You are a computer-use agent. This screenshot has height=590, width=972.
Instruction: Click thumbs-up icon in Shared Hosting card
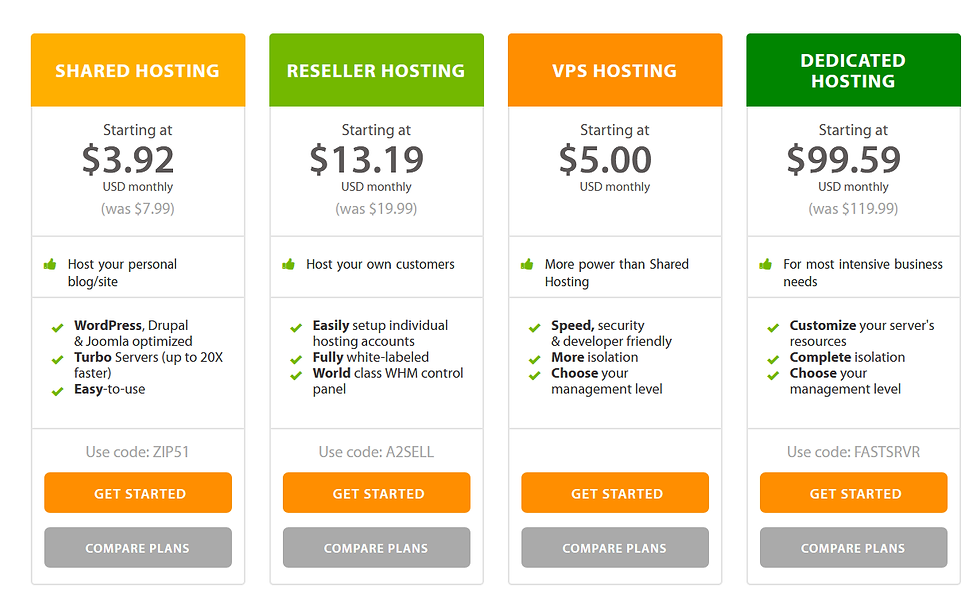(x=50, y=265)
